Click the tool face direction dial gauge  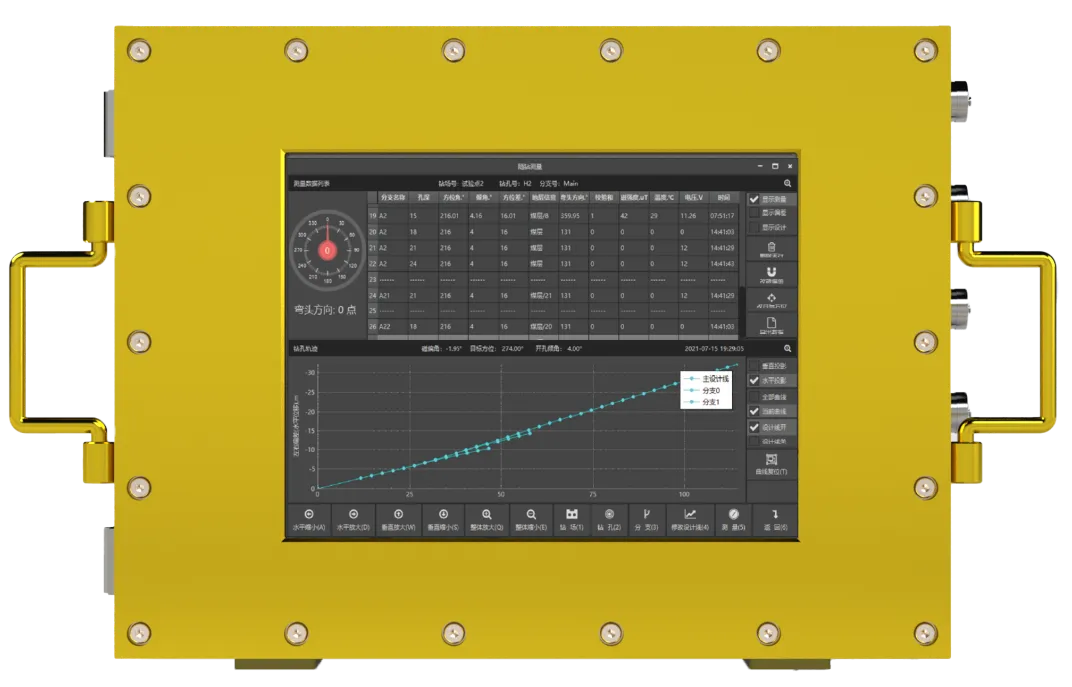pos(327,250)
